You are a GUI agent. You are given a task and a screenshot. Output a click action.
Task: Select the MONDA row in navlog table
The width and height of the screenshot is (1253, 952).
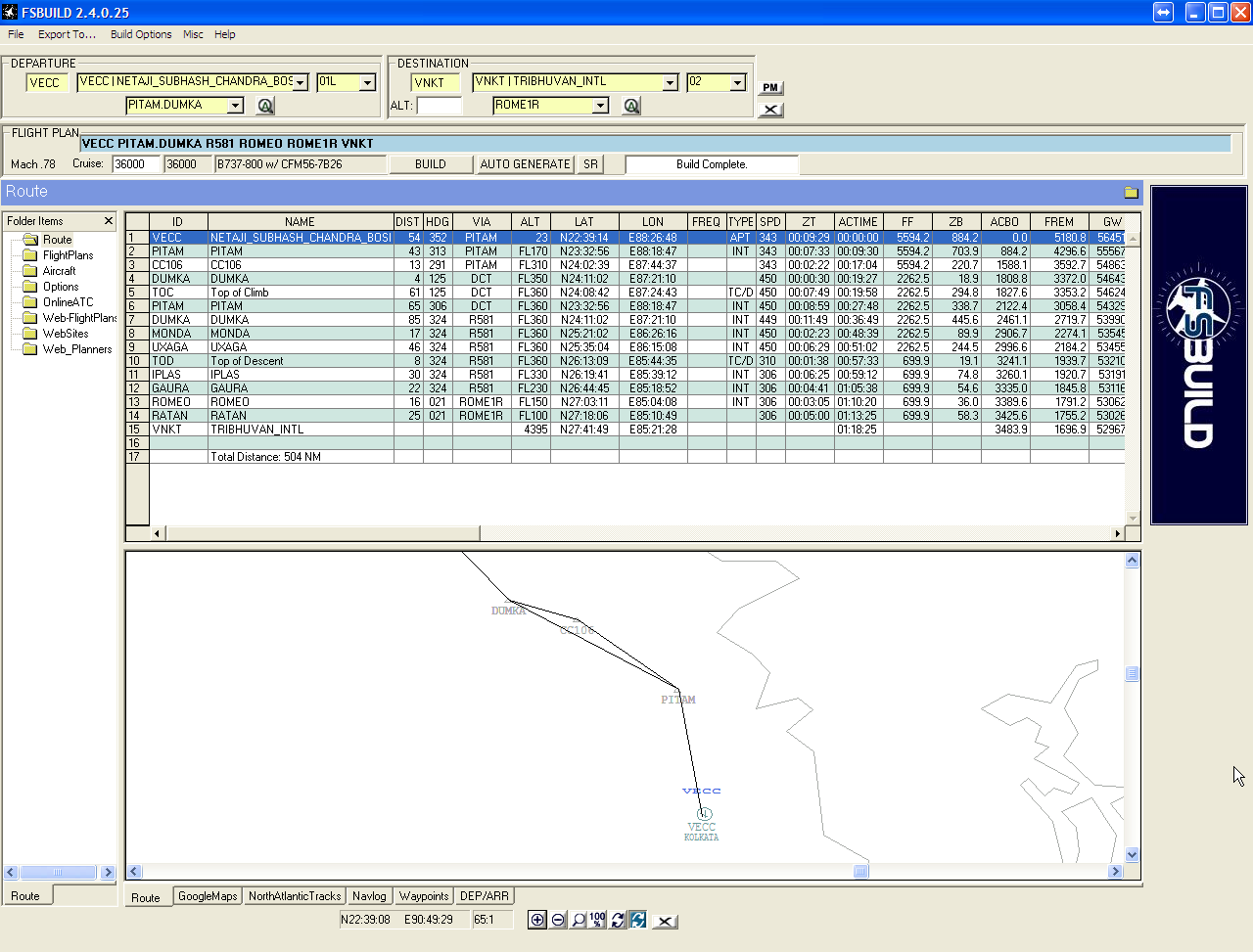626,334
